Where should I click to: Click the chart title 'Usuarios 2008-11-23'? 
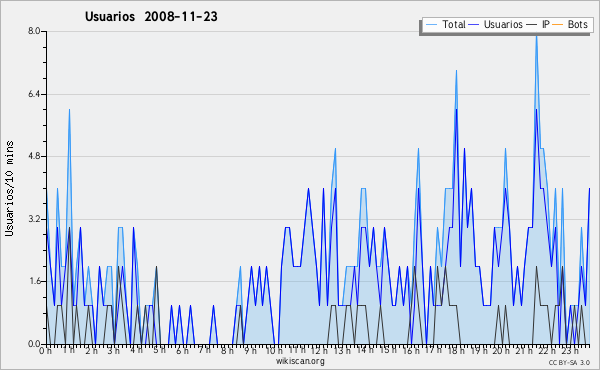point(151,17)
